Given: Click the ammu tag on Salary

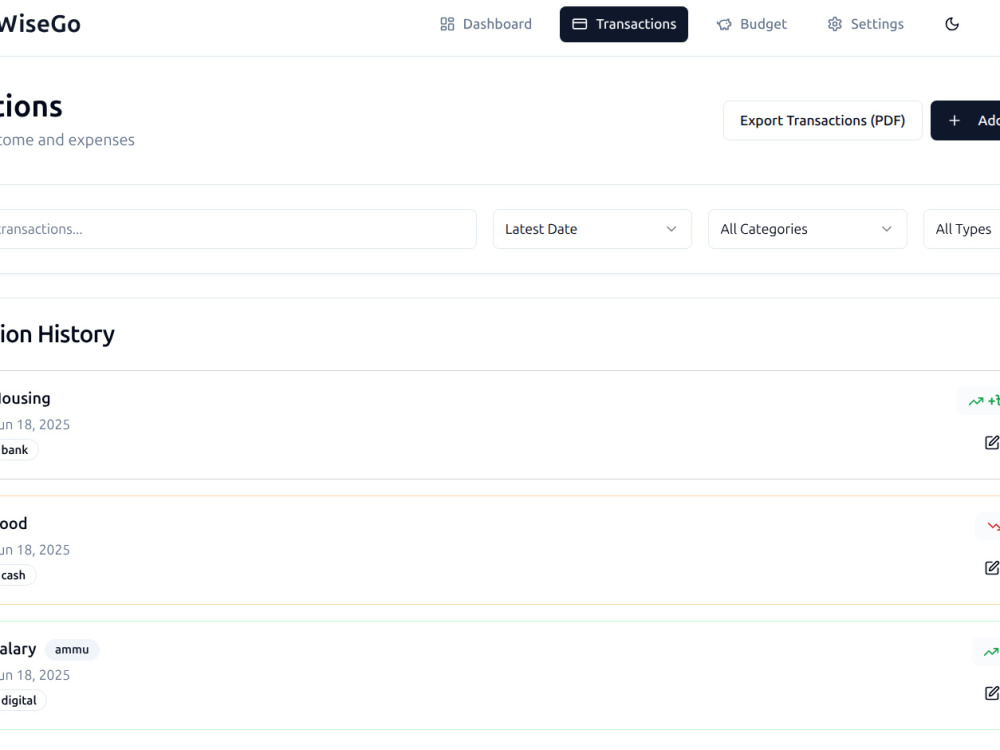Looking at the screenshot, I should pyautogui.click(x=71, y=649).
